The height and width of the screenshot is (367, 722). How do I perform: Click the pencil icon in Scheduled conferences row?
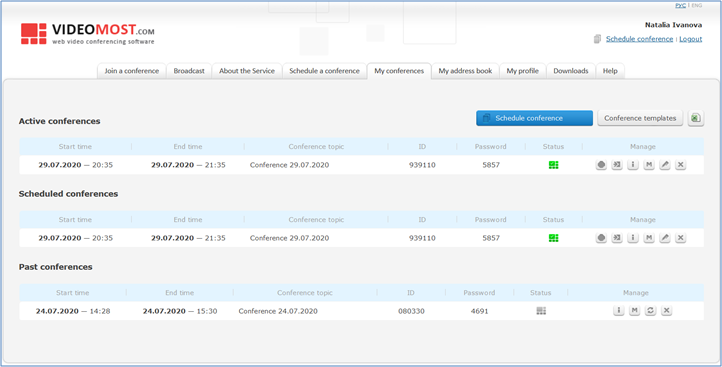click(664, 238)
